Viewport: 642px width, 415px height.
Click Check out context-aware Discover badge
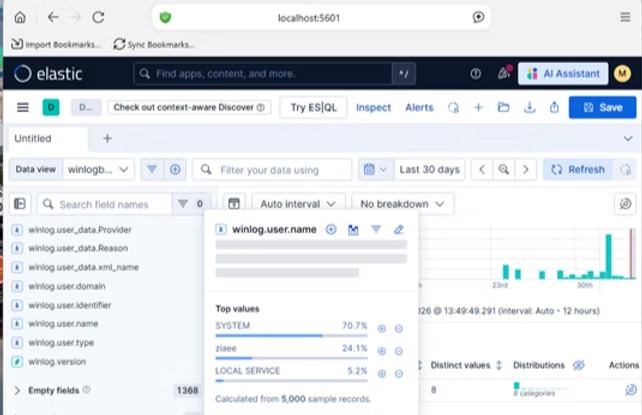(189, 107)
